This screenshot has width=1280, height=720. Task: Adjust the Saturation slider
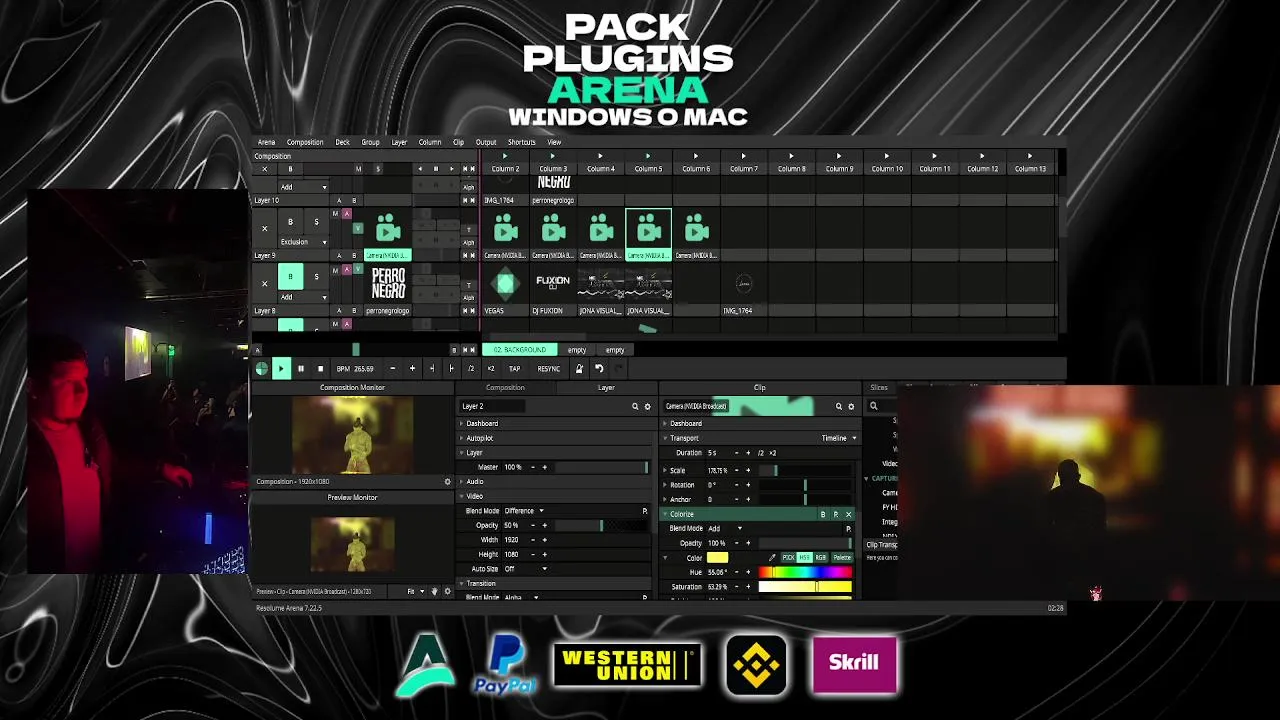pyautogui.click(x=805, y=587)
